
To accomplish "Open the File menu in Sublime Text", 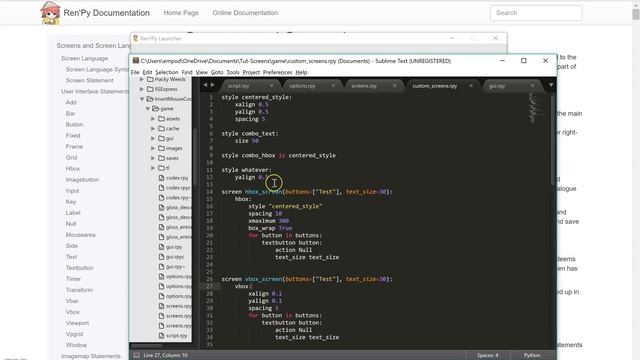I will click(x=135, y=72).
